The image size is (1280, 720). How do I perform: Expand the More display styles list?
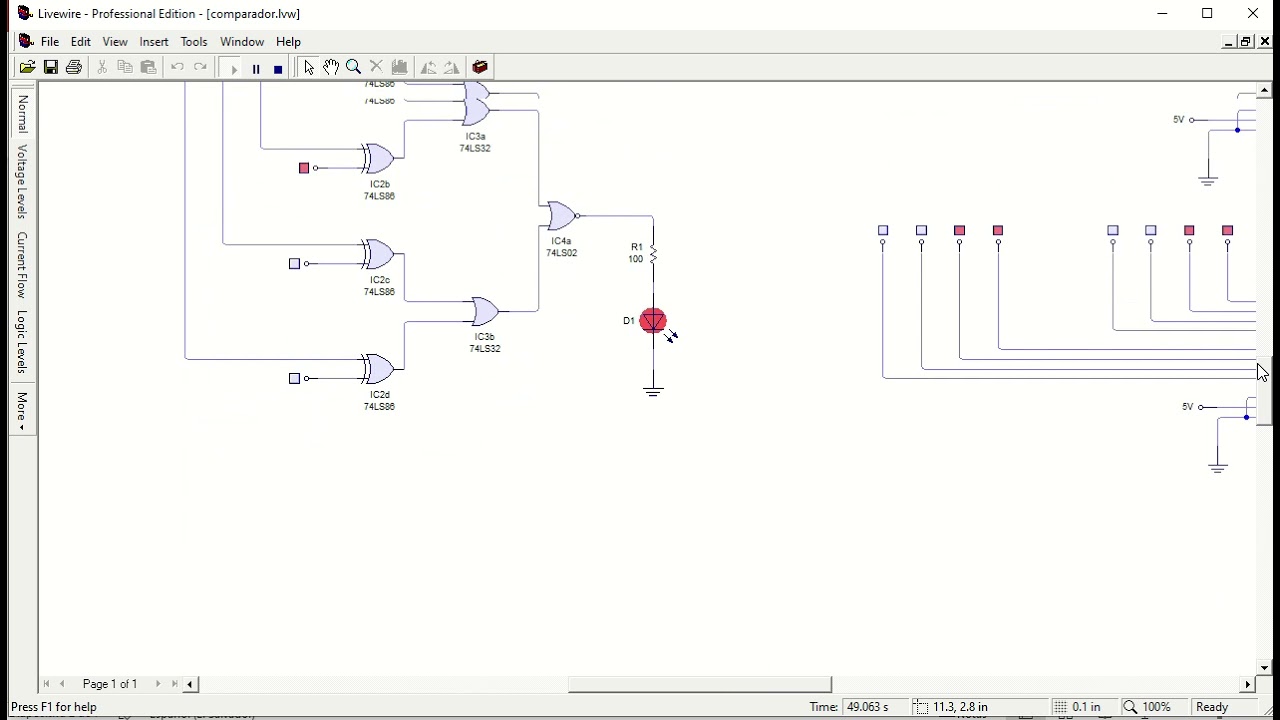(x=22, y=411)
